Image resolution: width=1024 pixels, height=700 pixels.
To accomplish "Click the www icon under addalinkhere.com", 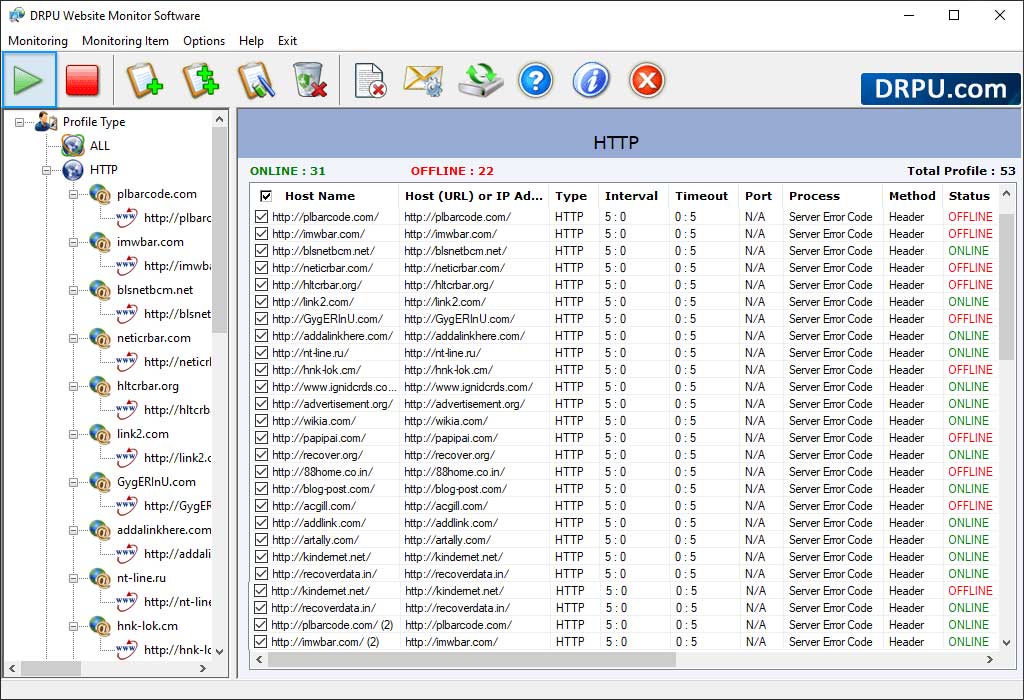I will [x=126, y=554].
